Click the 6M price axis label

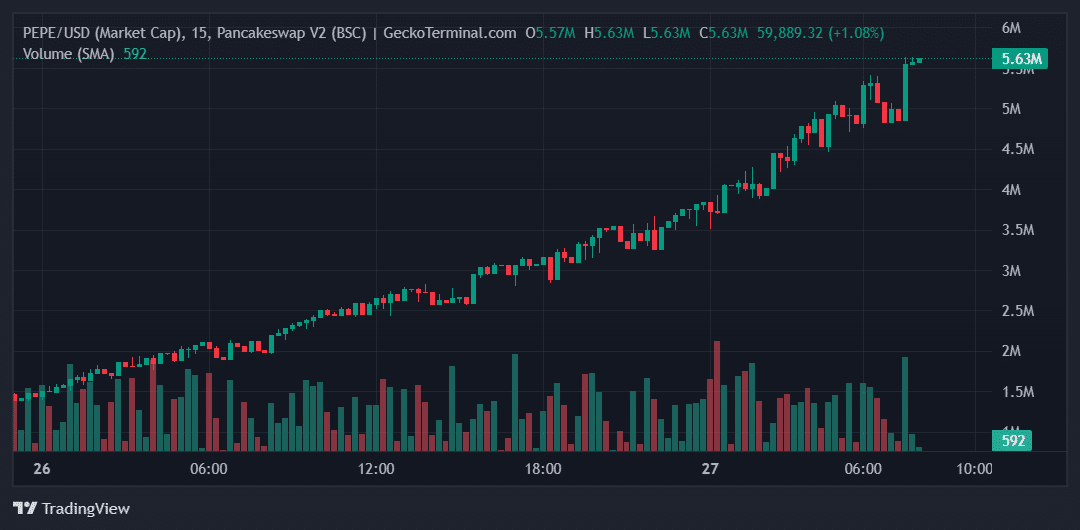(1010, 28)
